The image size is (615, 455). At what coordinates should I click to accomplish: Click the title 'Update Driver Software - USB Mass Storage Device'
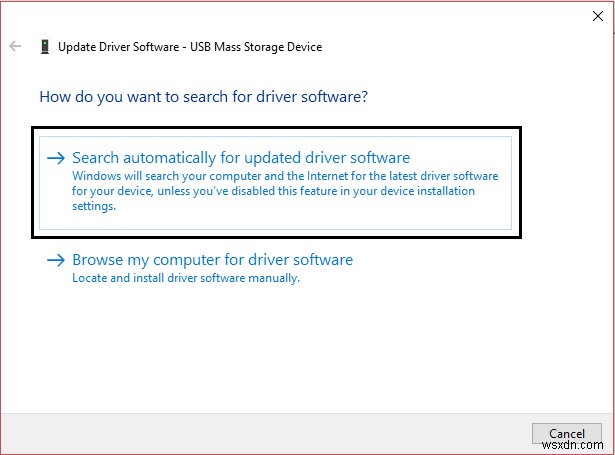click(190, 47)
